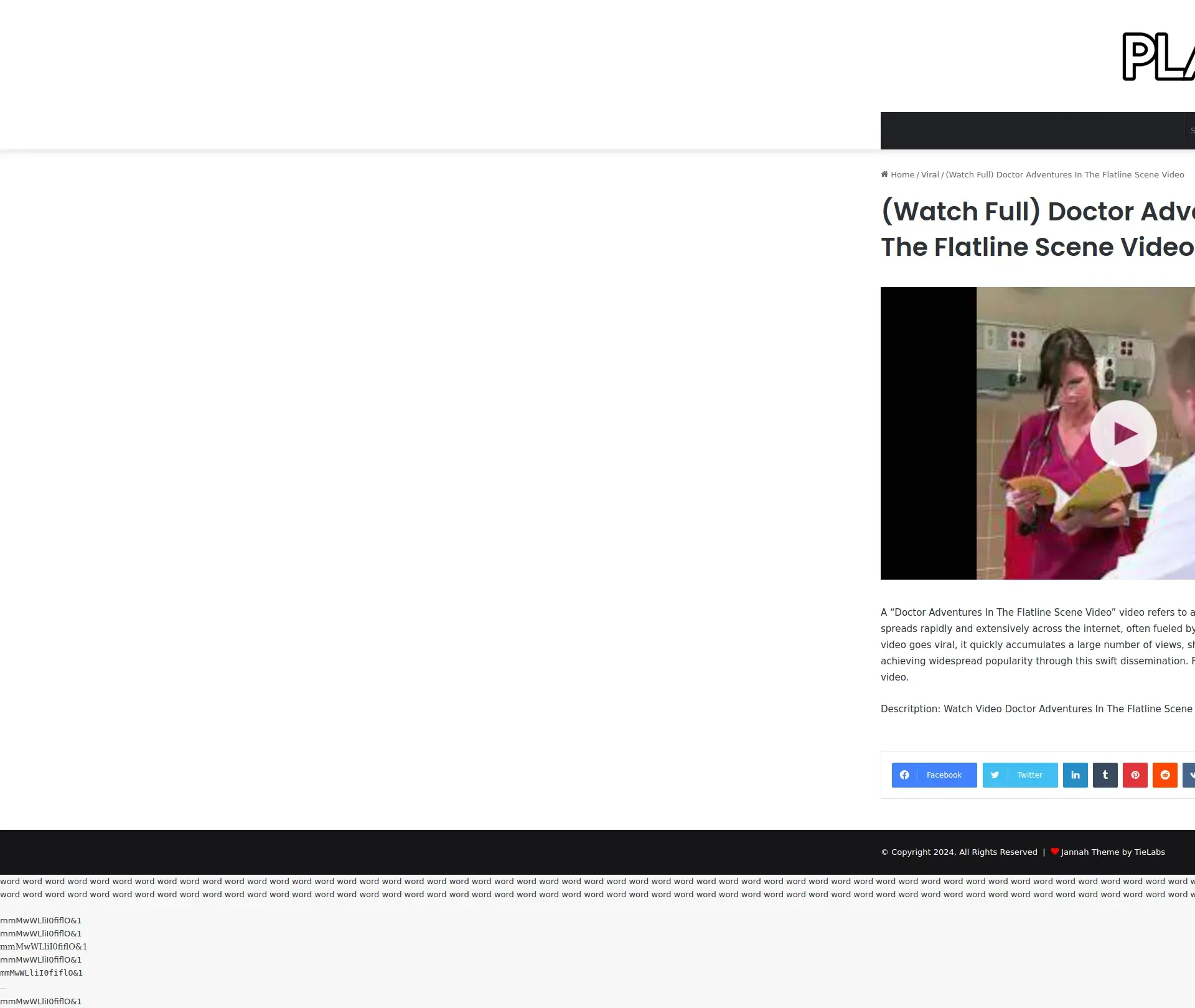Open the Viral category breadcrumb
Image resolution: width=1195 pixels, height=1008 pixels.
click(x=930, y=175)
